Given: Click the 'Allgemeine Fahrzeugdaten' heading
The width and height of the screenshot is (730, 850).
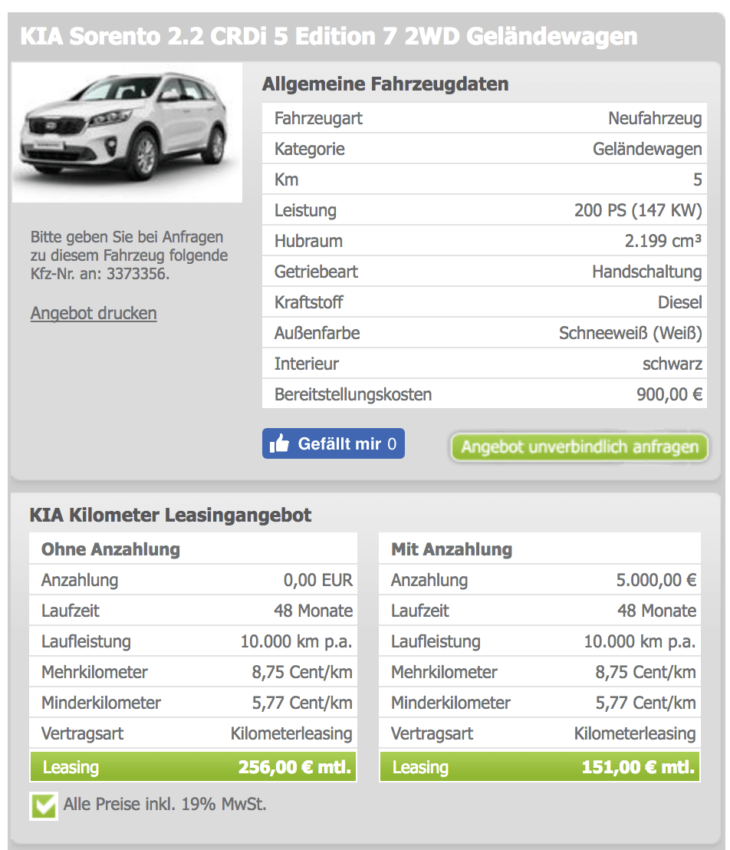Looking at the screenshot, I should [x=385, y=84].
